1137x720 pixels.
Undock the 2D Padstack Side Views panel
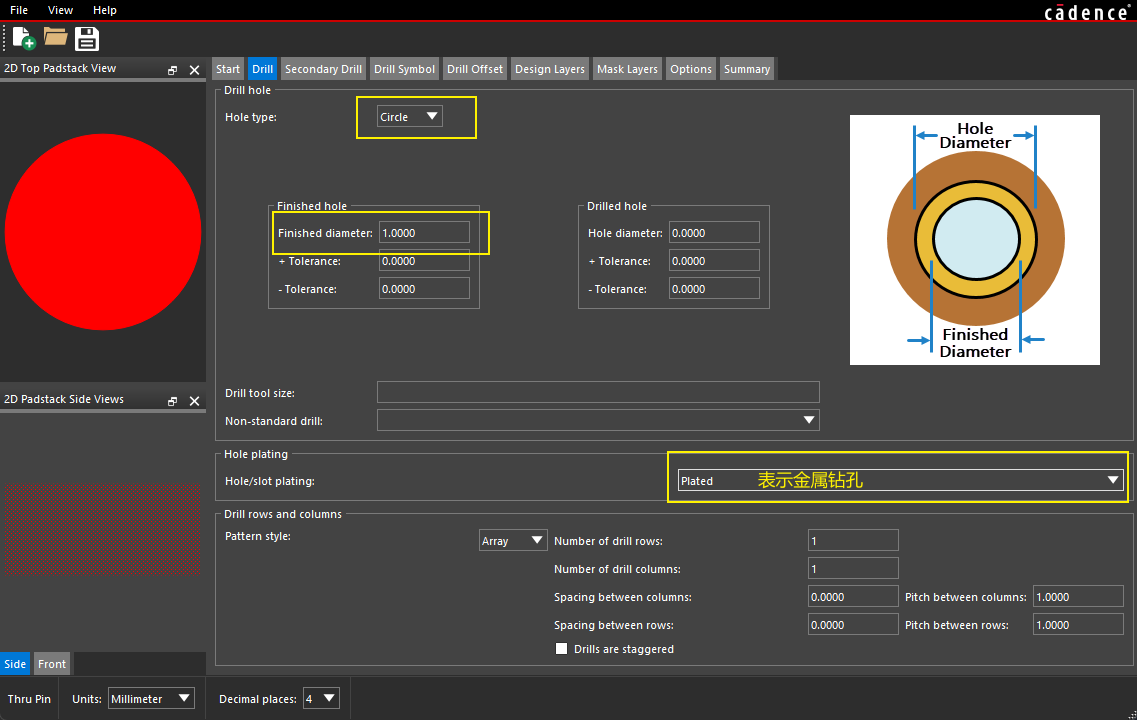coord(172,401)
